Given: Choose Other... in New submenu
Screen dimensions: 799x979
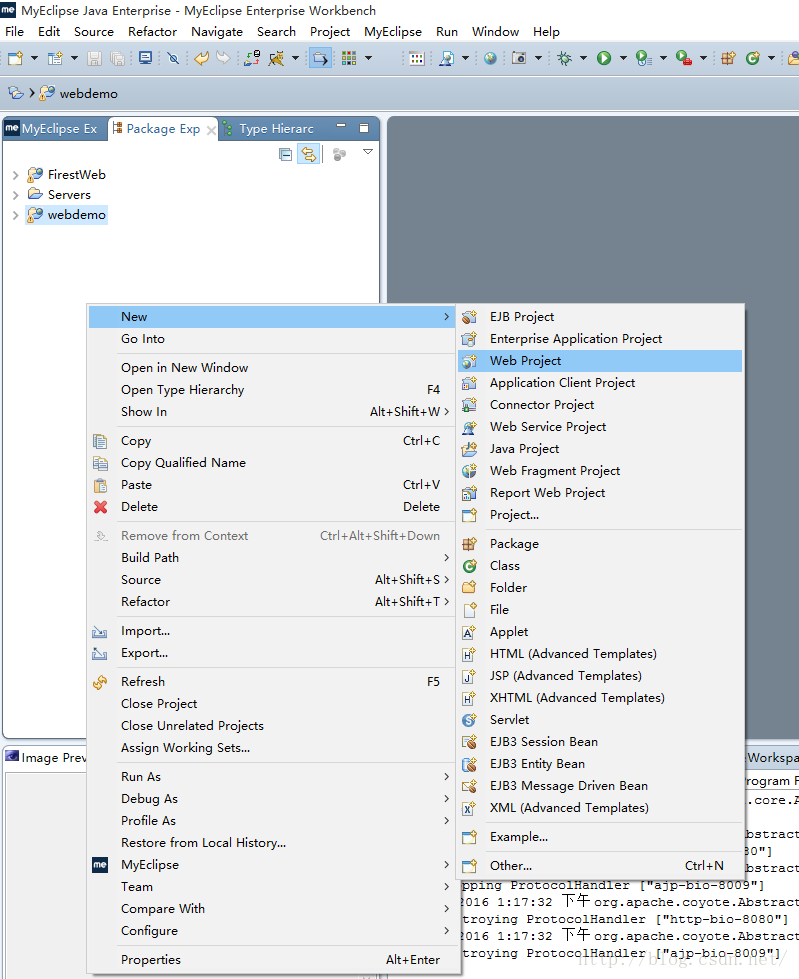Looking at the screenshot, I should [600, 866].
